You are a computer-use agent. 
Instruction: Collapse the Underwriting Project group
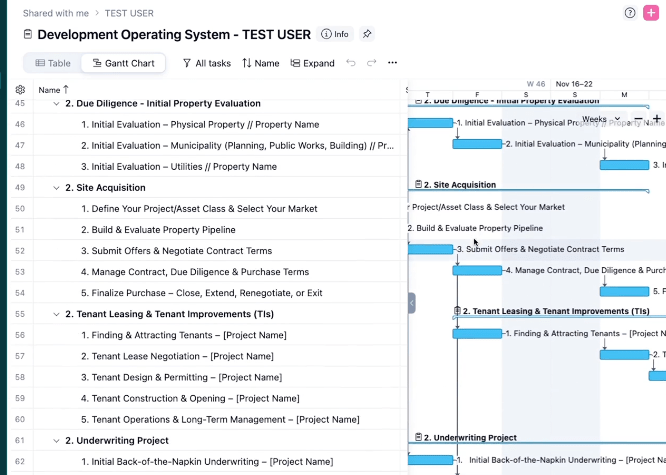[56, 440]
